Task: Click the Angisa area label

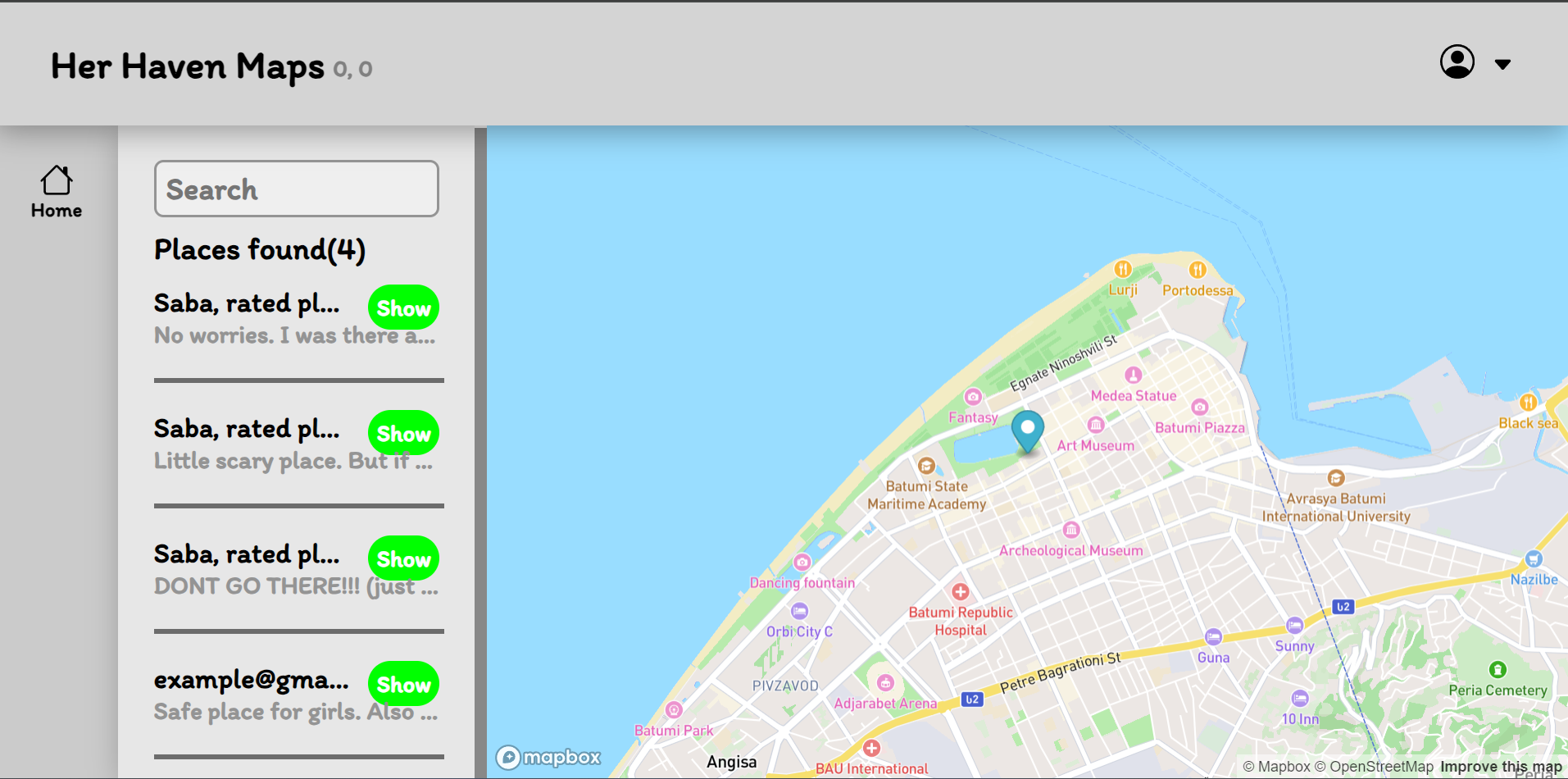Action: point(732,762)
